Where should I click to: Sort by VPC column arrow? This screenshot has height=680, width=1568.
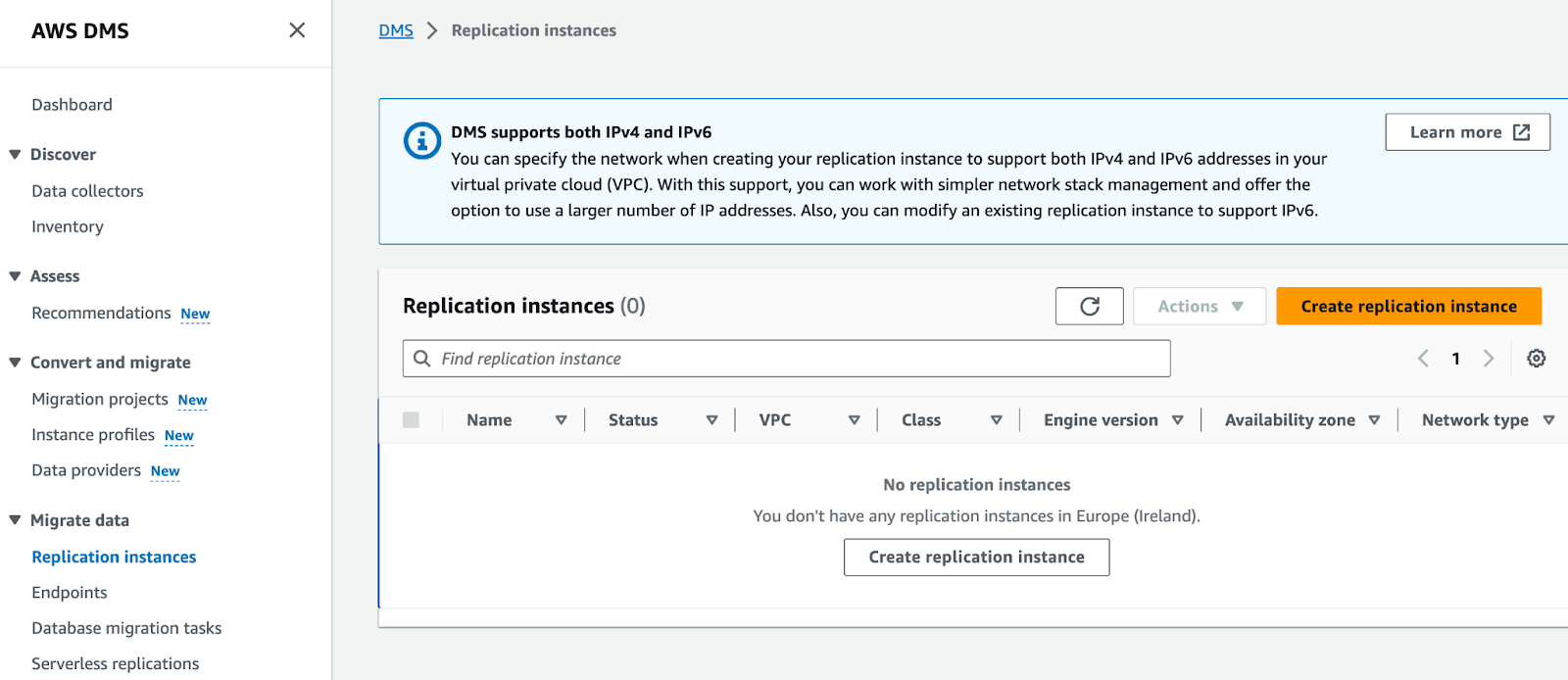[x=854, y=420]
